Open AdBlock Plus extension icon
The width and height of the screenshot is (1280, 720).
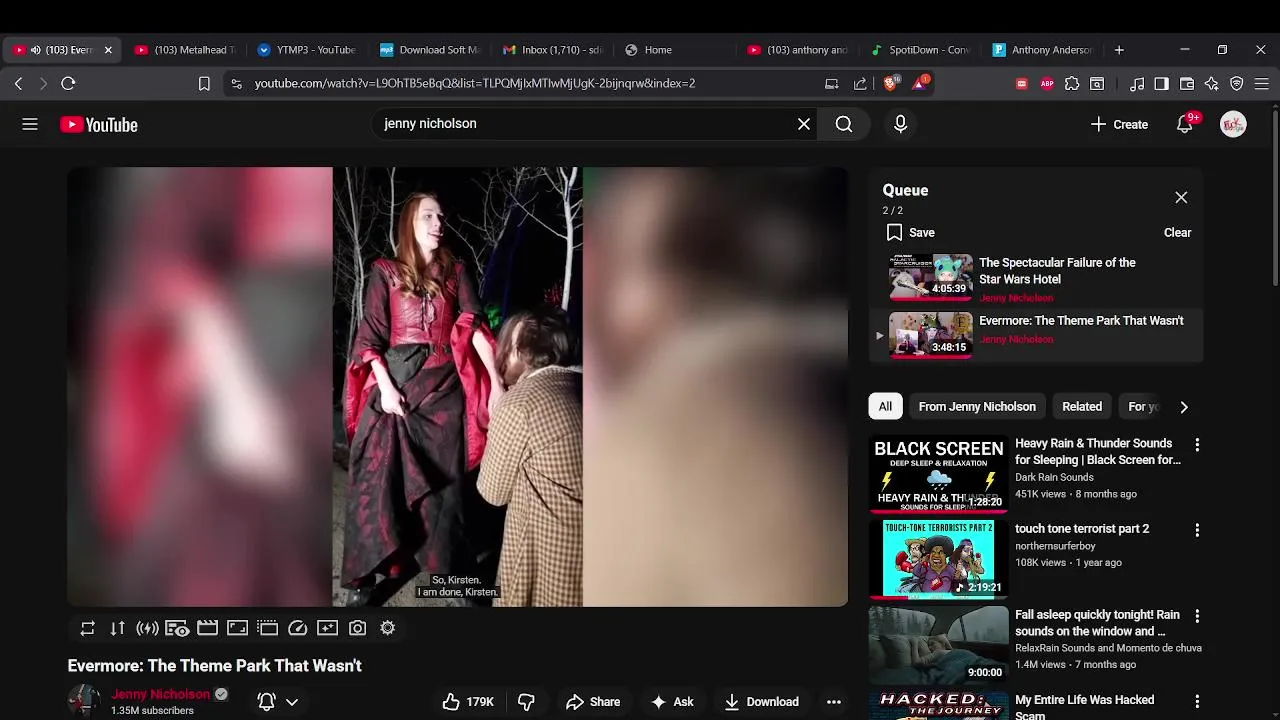click(1047, 84)
